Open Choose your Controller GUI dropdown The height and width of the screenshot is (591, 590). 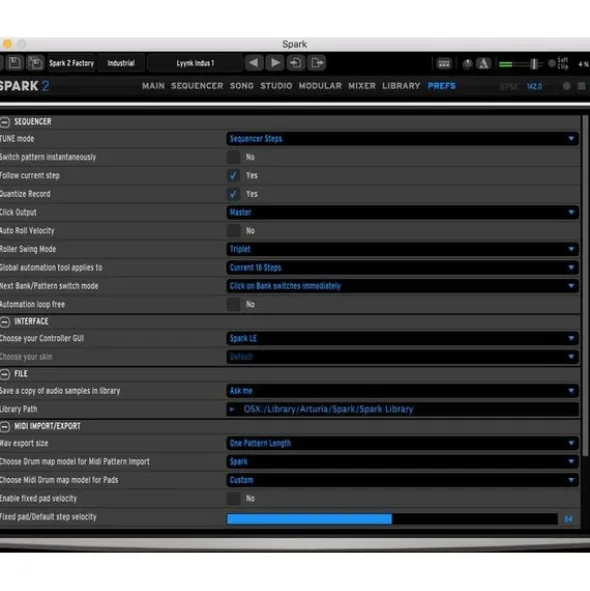click(402, 338)
